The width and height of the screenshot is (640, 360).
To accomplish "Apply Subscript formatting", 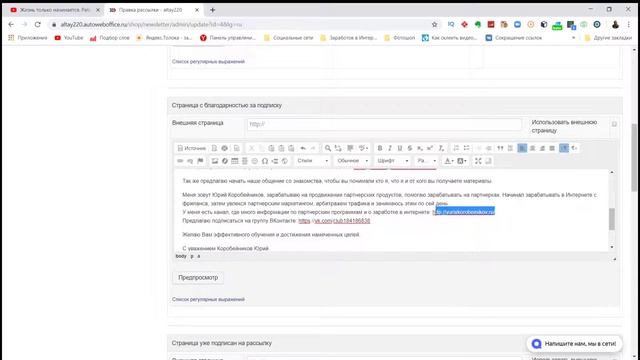I will click(420, 148).
